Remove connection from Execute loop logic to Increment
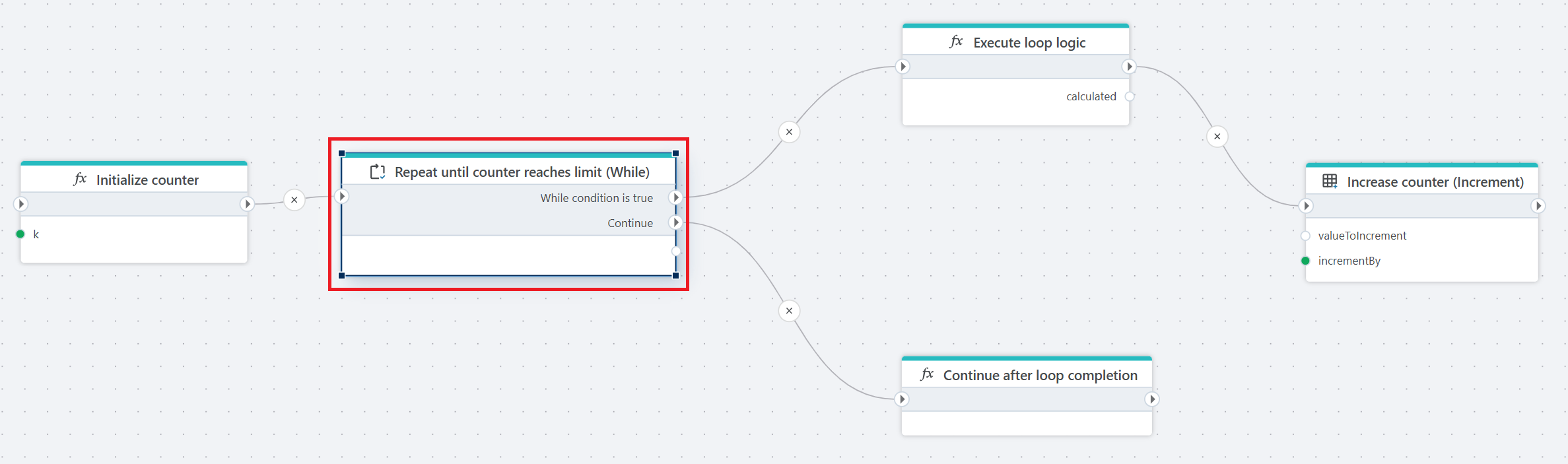 1217,137
